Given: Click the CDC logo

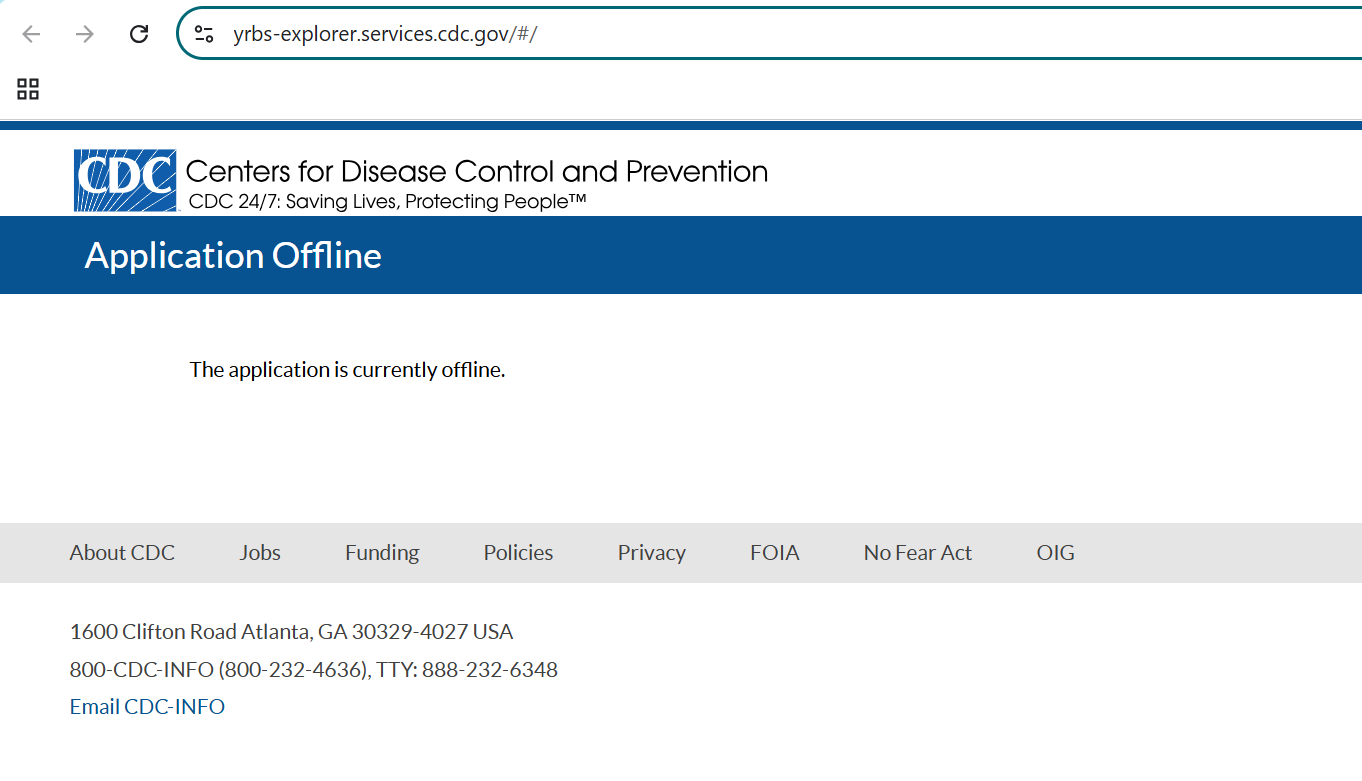Looking at the screenshot, I should coord(125,181).
